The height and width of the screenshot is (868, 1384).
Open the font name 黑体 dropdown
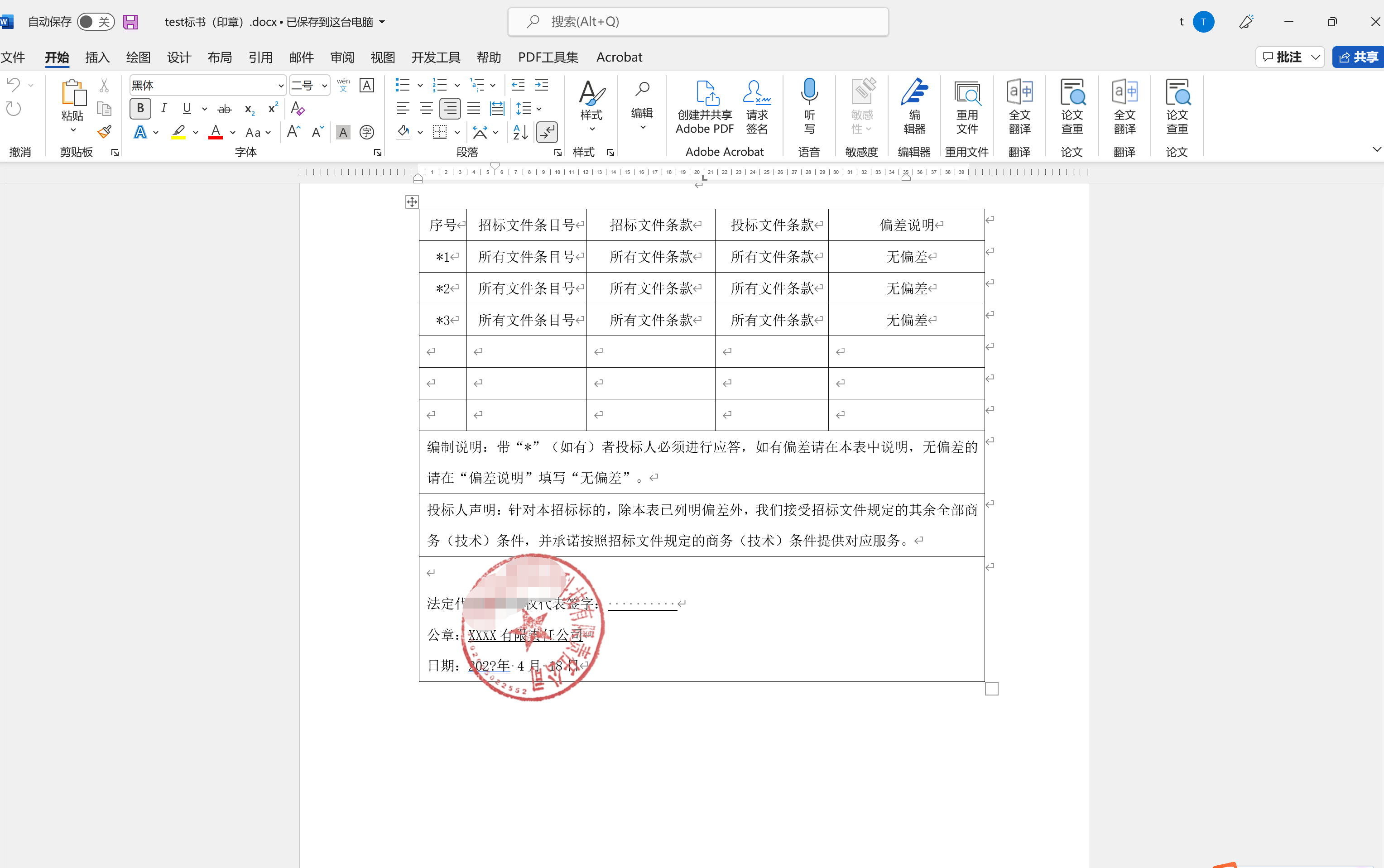click(x=281, y=86)
